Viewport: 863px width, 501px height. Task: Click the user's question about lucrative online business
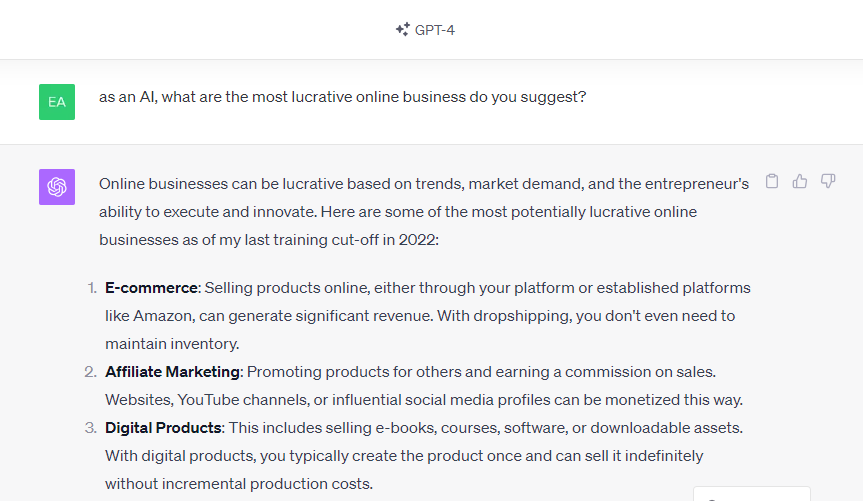[342, 98]
